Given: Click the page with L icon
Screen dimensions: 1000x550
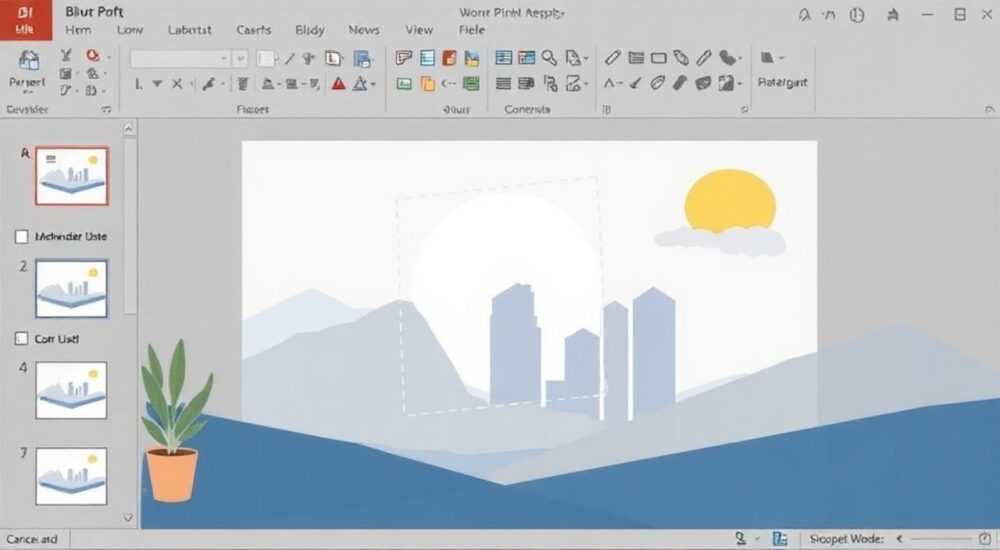Looking at the screenshot, I should pyautogui.click(x=333, y=59).
